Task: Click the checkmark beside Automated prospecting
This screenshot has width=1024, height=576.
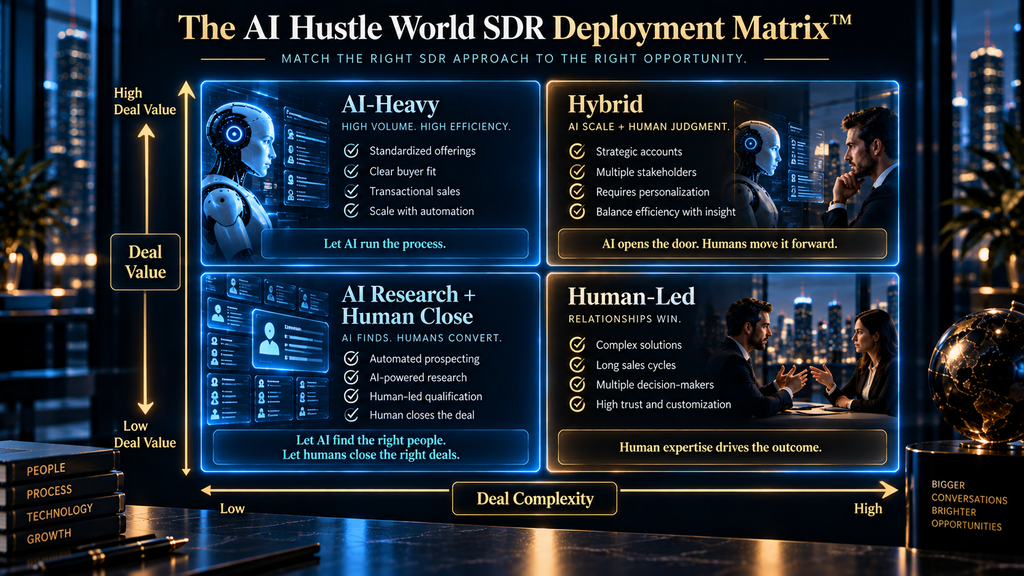Action: 351,359
